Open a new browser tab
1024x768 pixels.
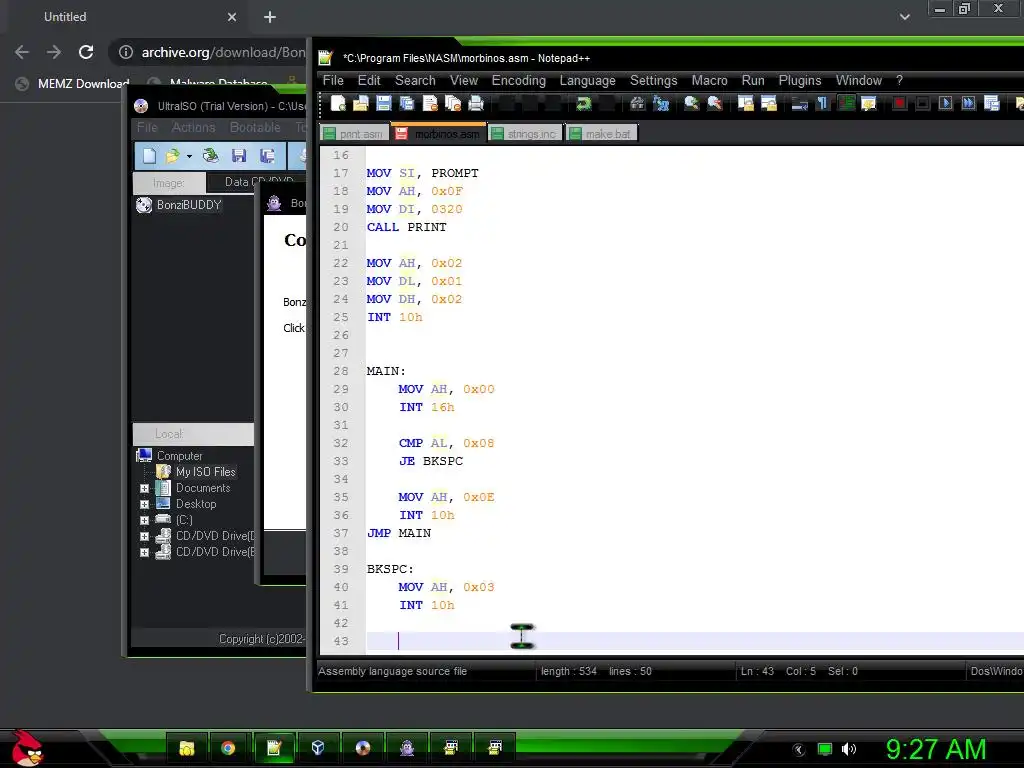coord(270,17)
